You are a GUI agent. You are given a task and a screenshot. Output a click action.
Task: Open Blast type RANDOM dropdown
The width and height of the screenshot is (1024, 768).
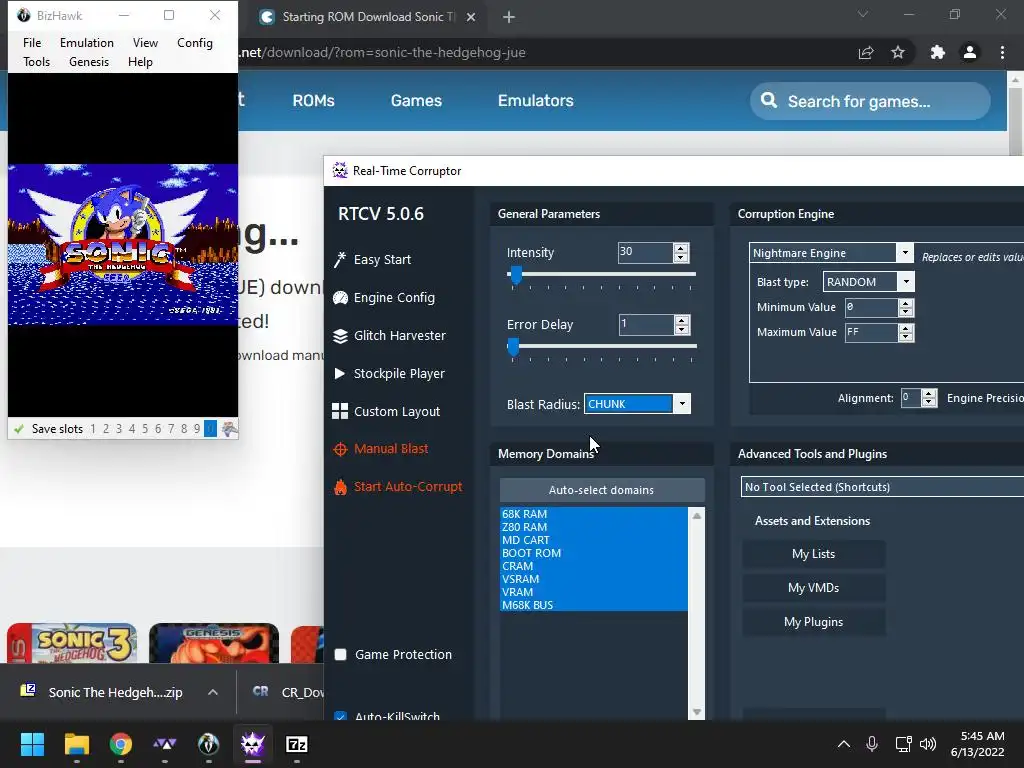click(x=906, y=281)
